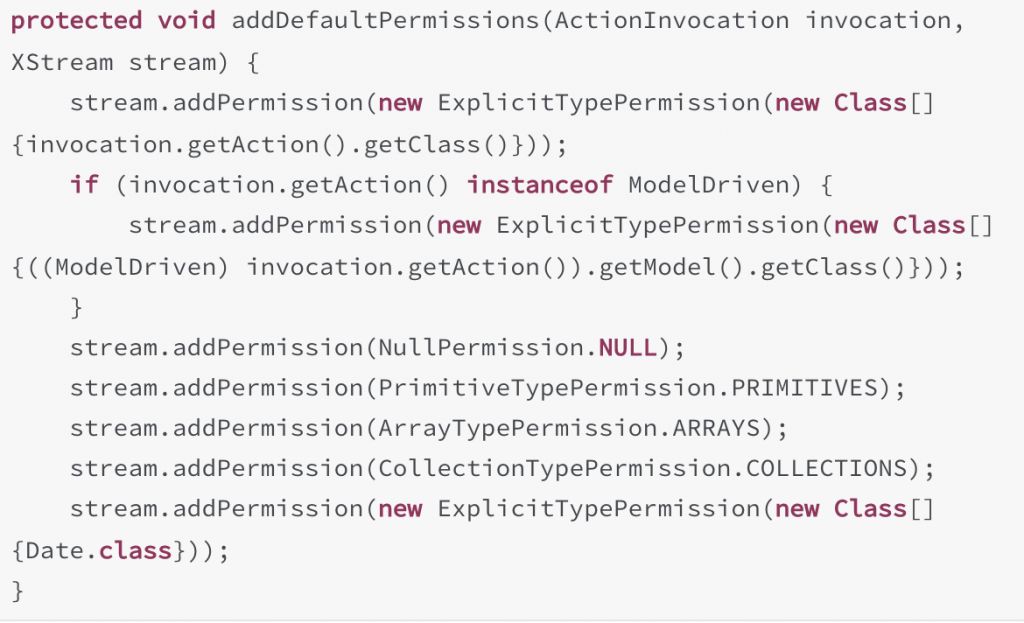Click the PRIMITIVES constant
1024x623 pixels.
click(x=804, y=388)
